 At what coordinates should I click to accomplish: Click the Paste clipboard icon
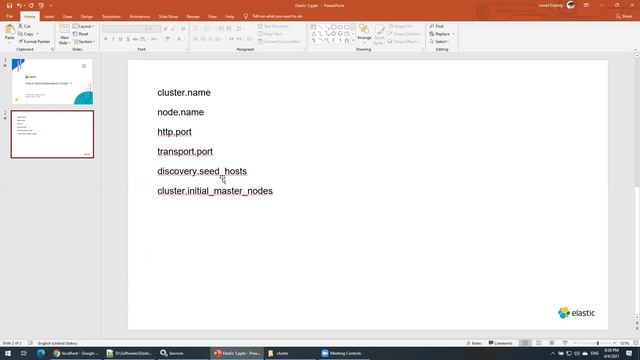[9, 30]
